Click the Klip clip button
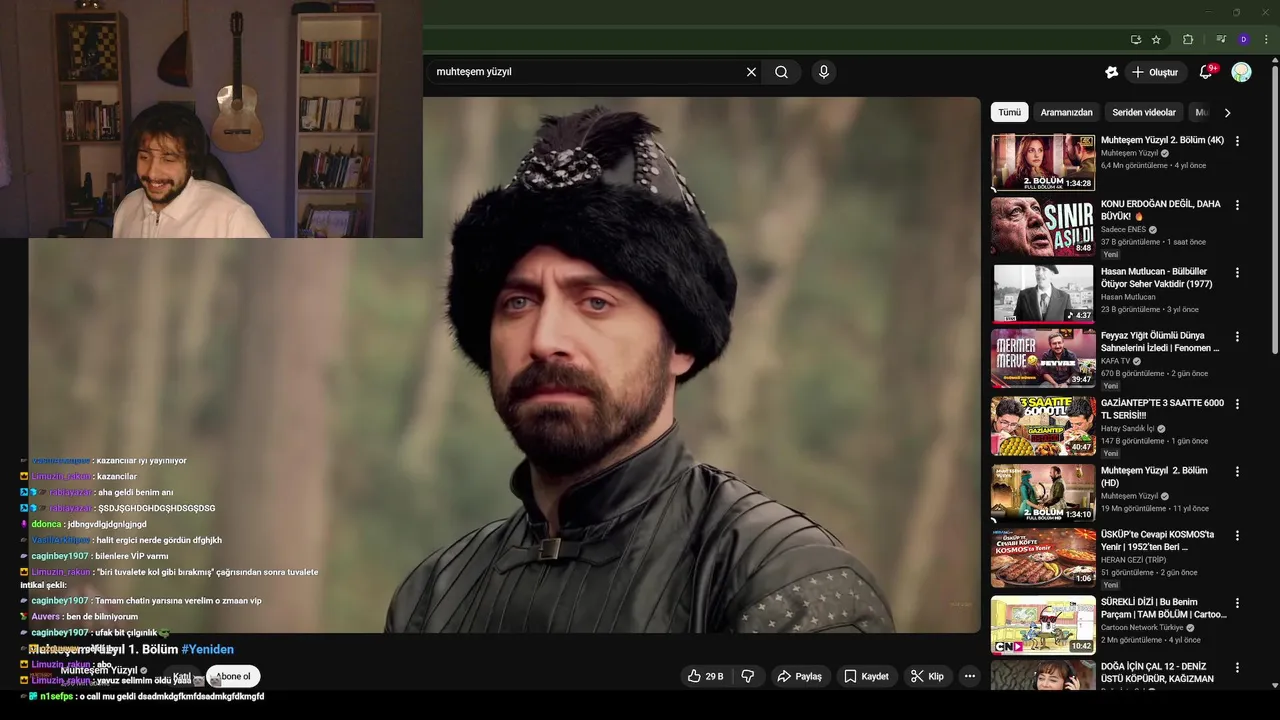This screenshot has width=1280, height=720. coord(927,676)
